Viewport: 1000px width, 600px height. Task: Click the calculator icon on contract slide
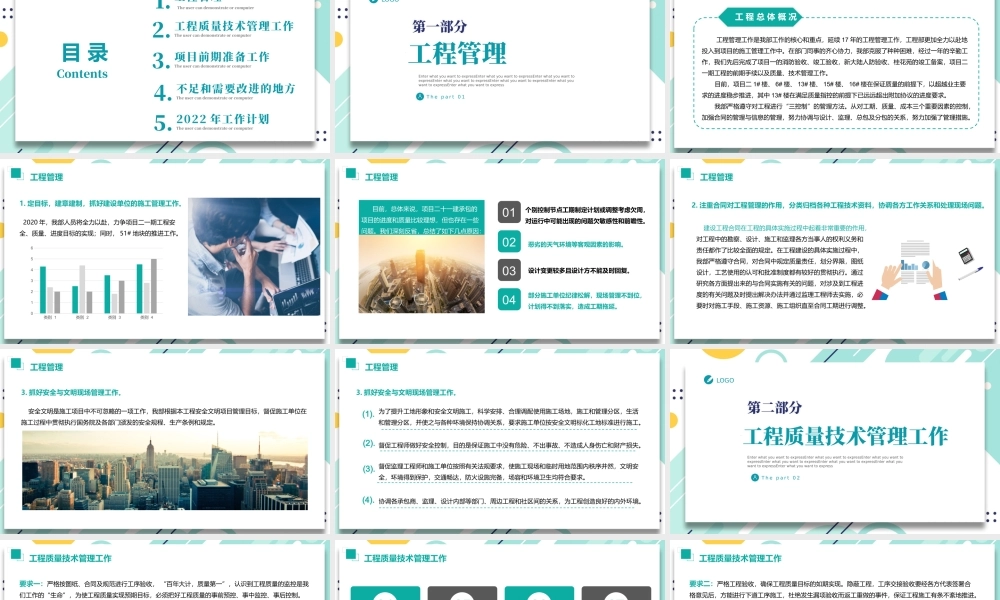click(x=966, y=256)
